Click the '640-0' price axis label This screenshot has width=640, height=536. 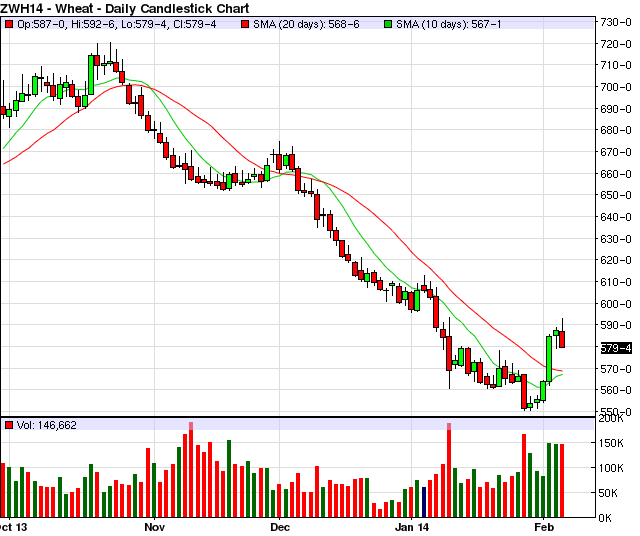(616, 217)
